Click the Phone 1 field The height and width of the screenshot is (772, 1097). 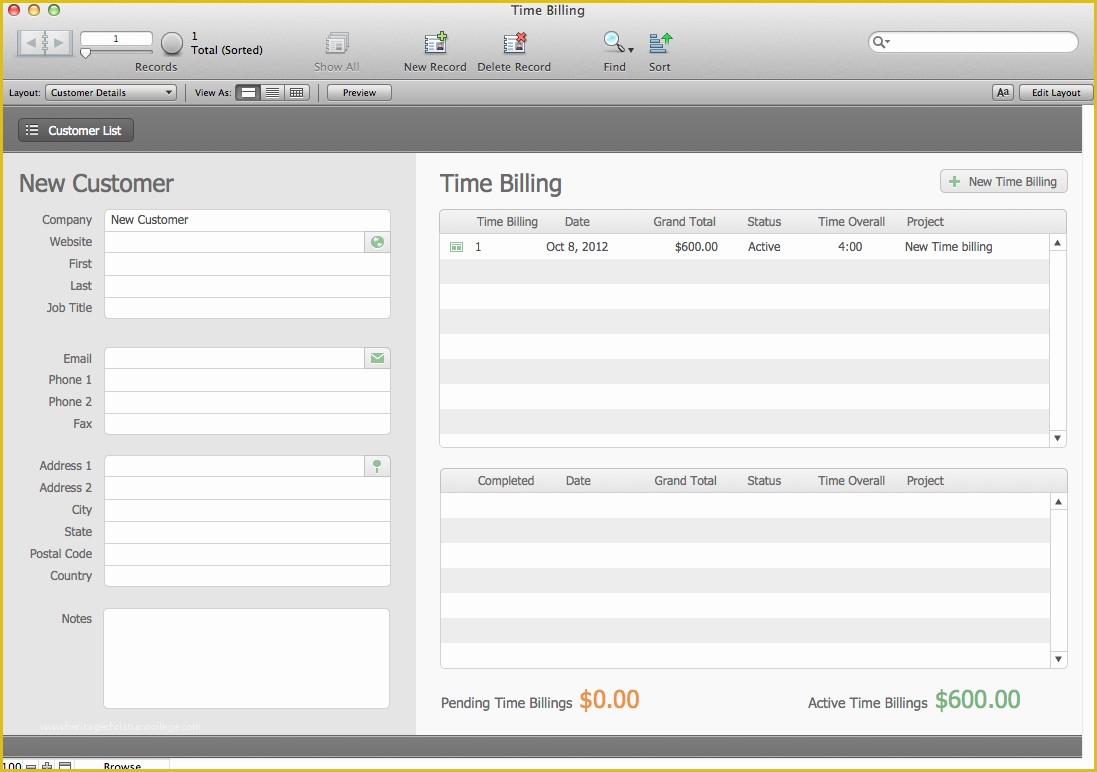point(247,380)
